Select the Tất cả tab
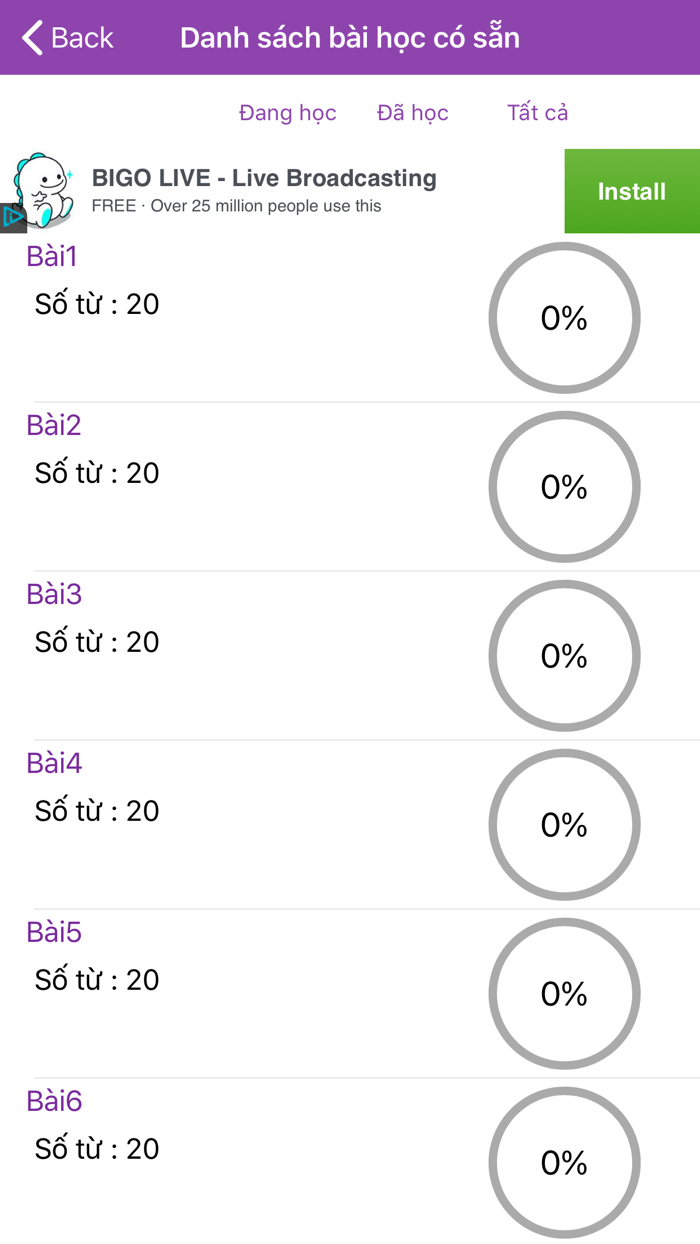Viewport: 700px width, 1244px height. tap(537, 113)
